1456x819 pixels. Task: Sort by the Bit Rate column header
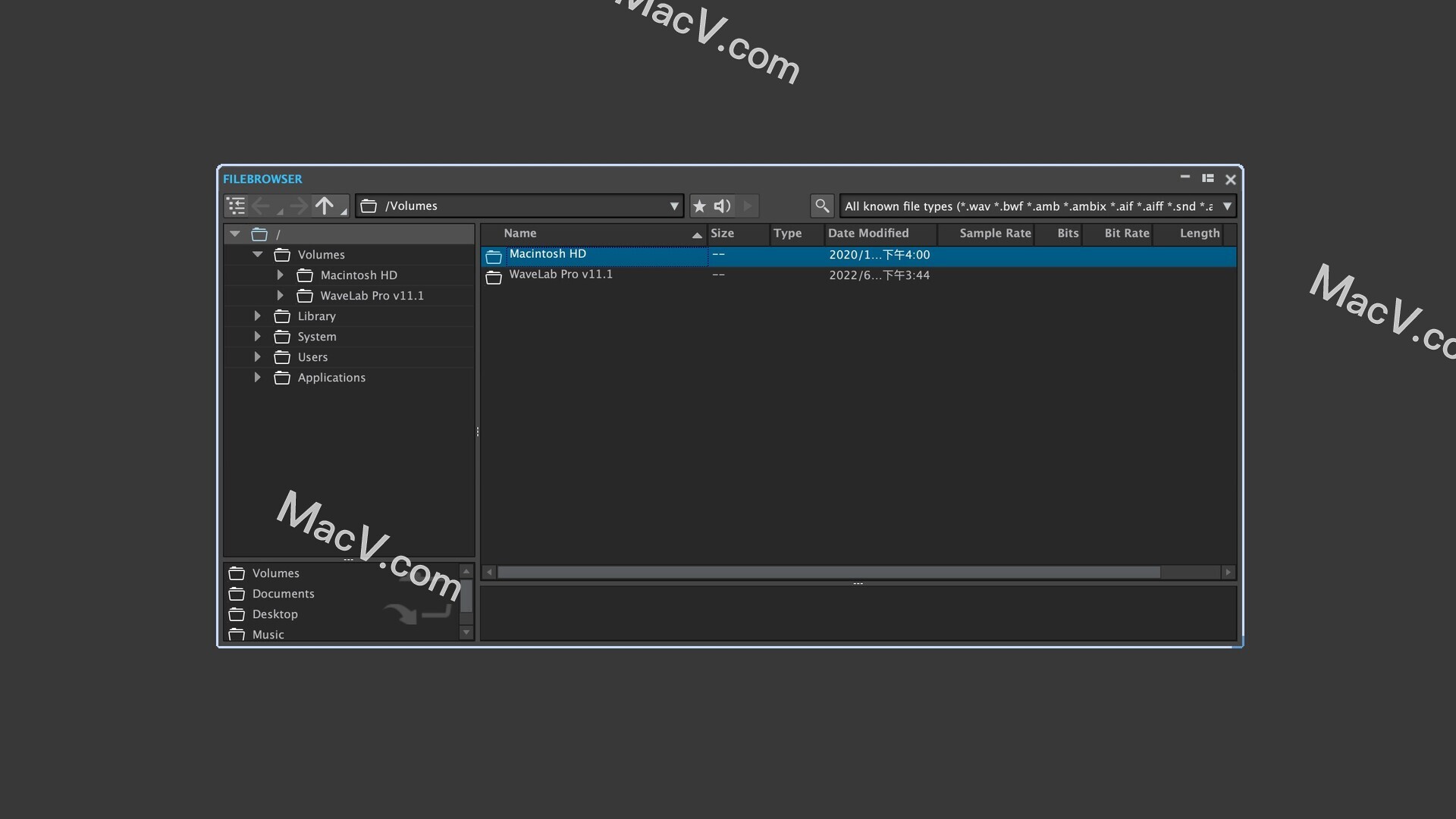pyautogui.click(x=1118, y=234)
